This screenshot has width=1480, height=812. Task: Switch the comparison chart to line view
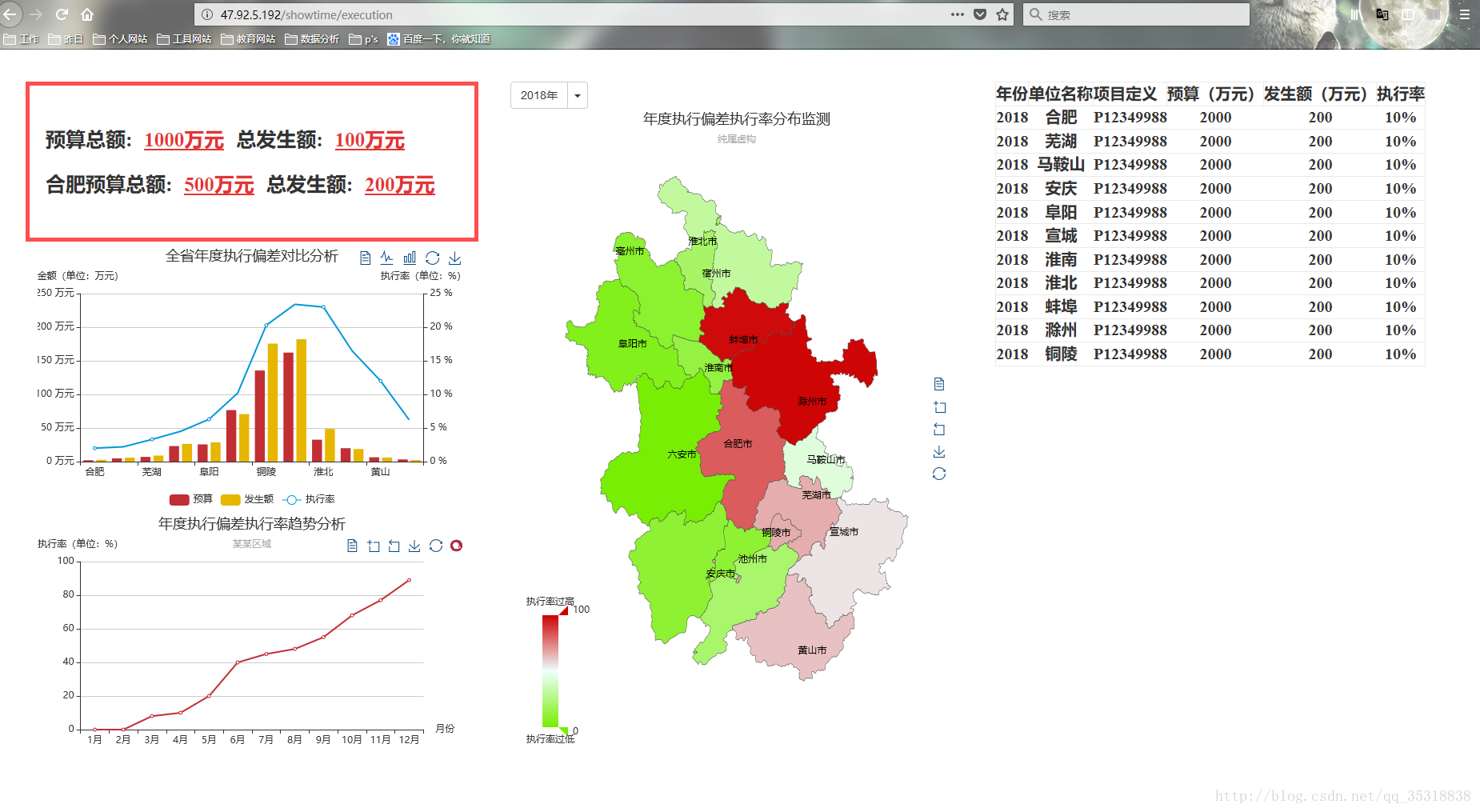pos(387,258)
